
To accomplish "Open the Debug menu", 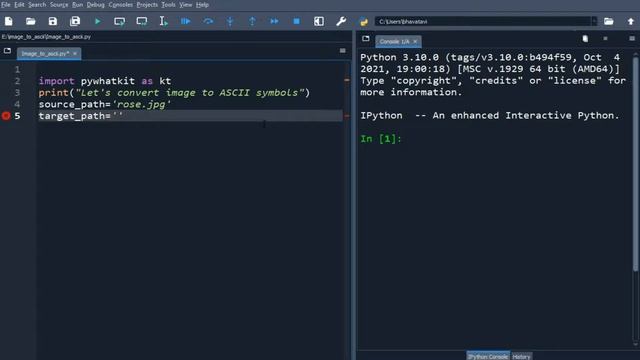I will coord(96,5).
